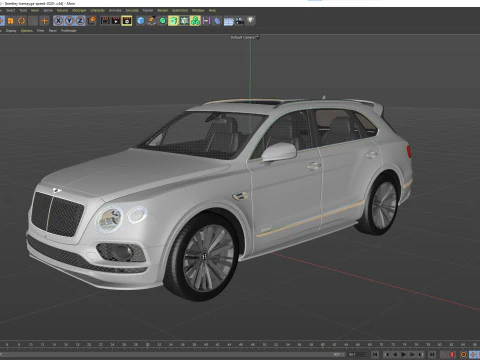
Task: Play animation backward
Action: tap(395, 354)
